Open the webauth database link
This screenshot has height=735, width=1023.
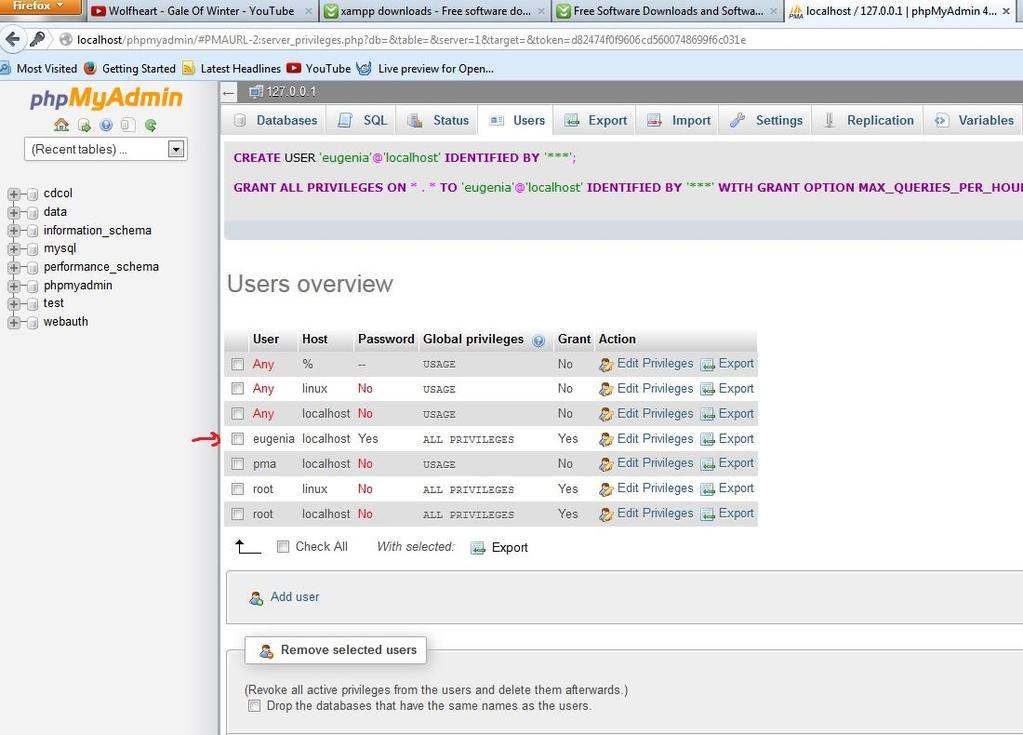tap(65, 322)
